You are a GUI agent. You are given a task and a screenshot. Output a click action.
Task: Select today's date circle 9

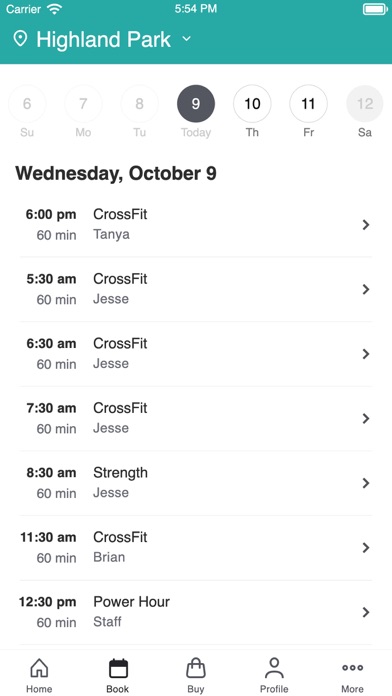[196, 104]
